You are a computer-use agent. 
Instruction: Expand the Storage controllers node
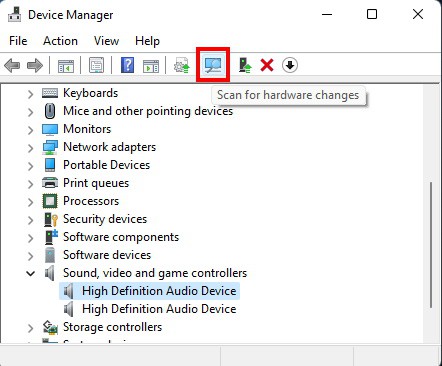30,328
